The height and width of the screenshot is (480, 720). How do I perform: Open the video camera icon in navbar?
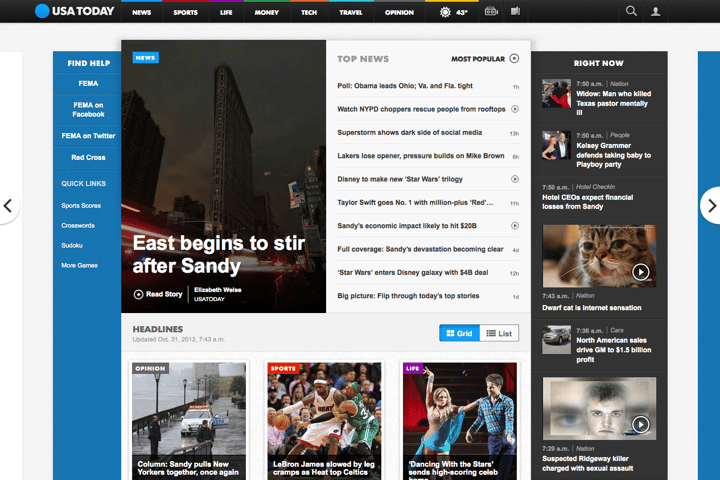pyautogui.click(x=491, y=11)
